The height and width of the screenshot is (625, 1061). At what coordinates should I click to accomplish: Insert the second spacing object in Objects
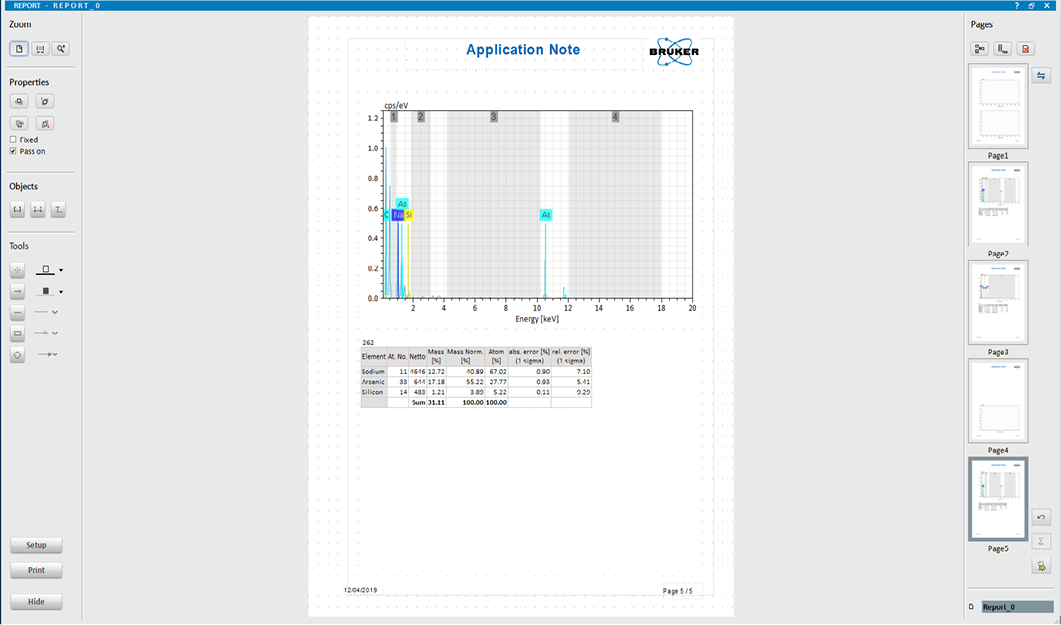point(38,210)
